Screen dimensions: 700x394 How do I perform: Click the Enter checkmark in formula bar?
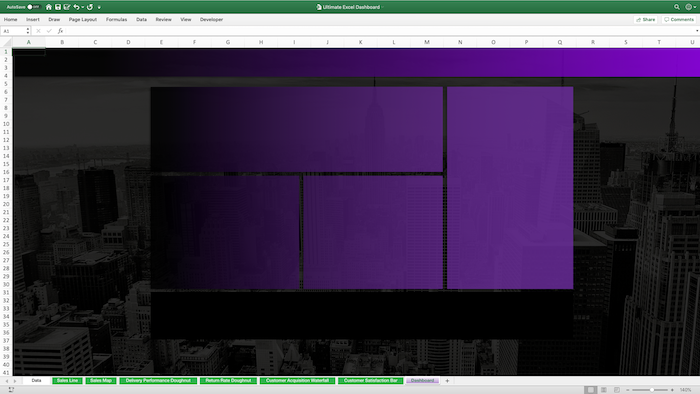[49, 31]
